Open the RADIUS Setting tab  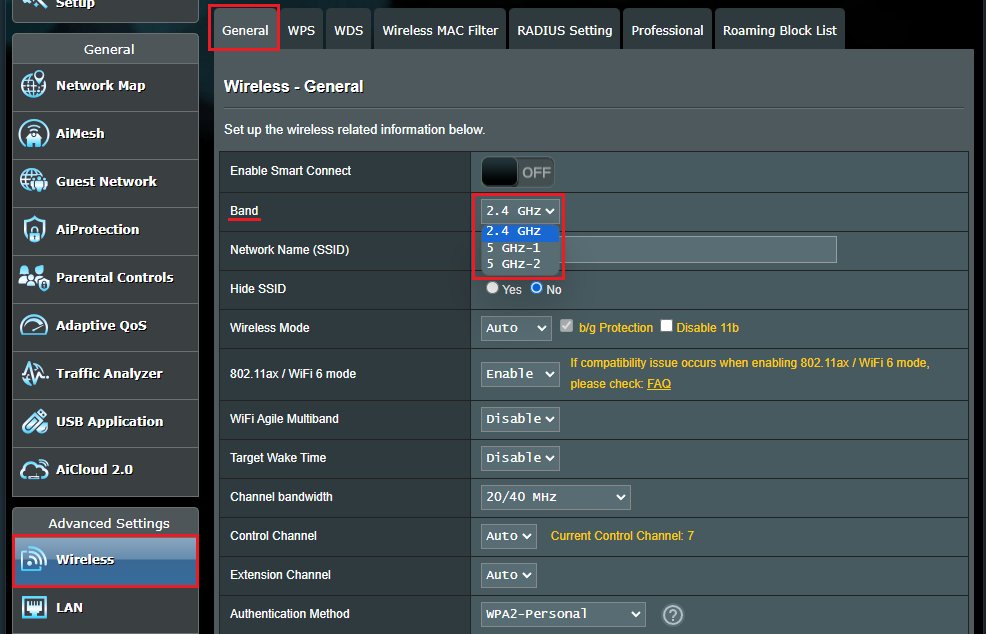pyautogui.click(x=565, y=30)
